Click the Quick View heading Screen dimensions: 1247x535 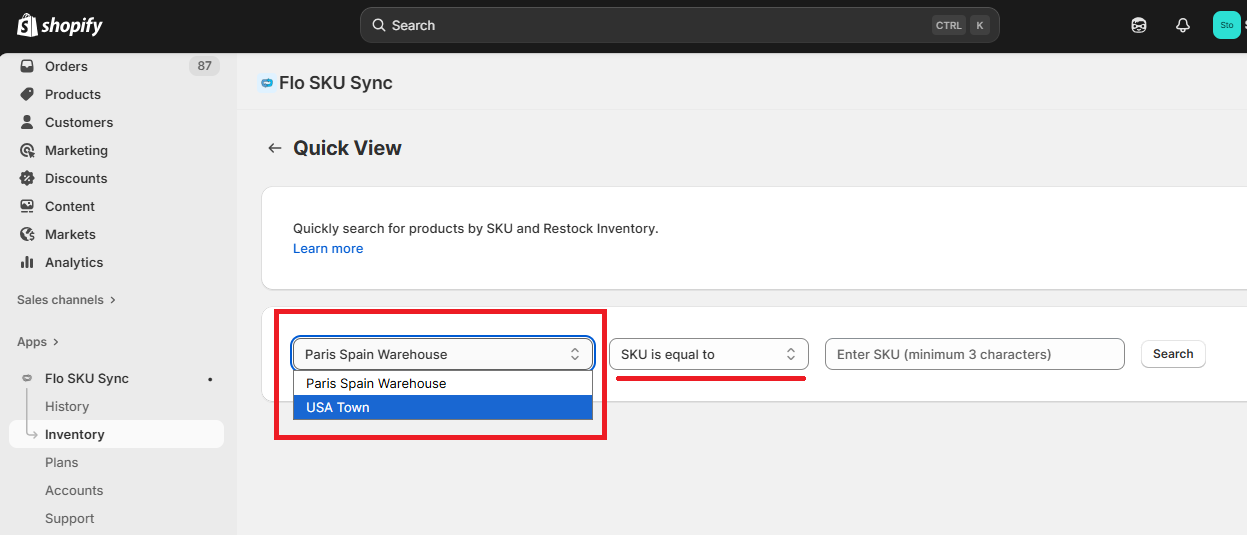347,148
